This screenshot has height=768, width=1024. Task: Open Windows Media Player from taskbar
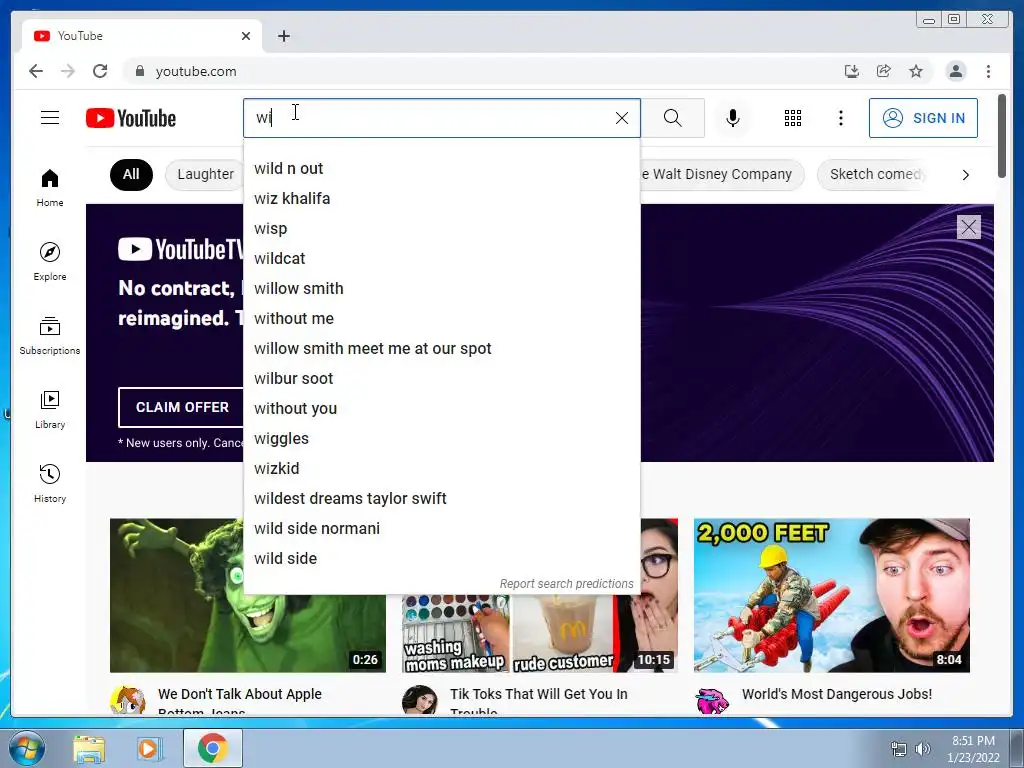tap(148, 748)
